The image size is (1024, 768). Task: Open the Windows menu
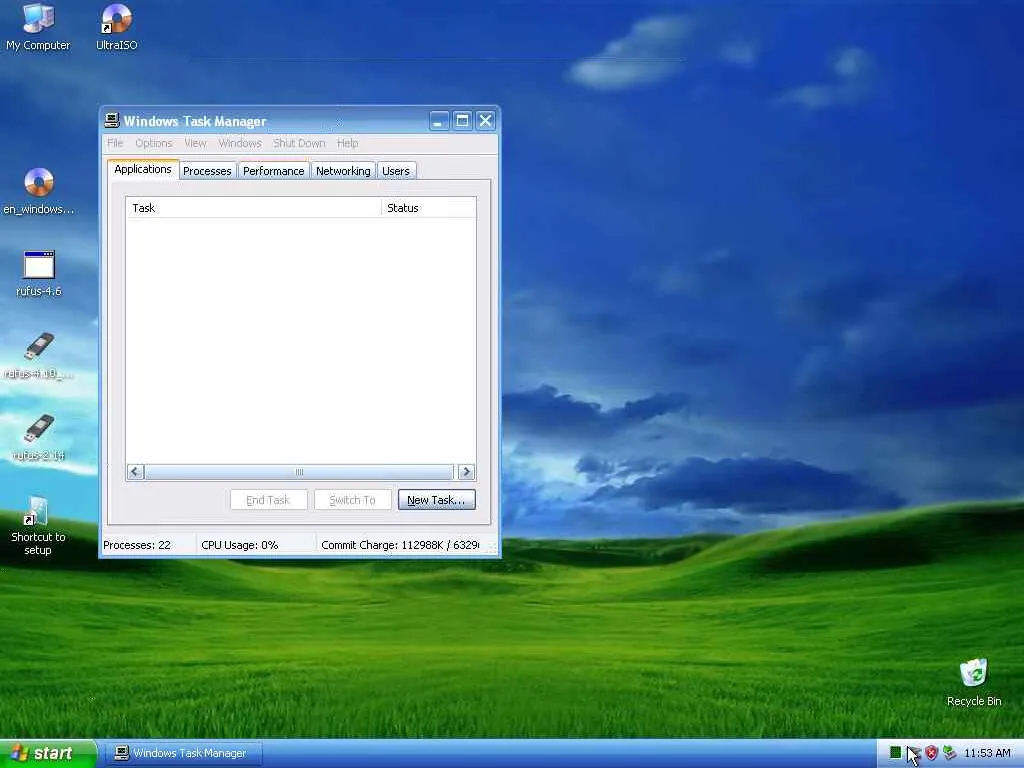pos(240,143)
